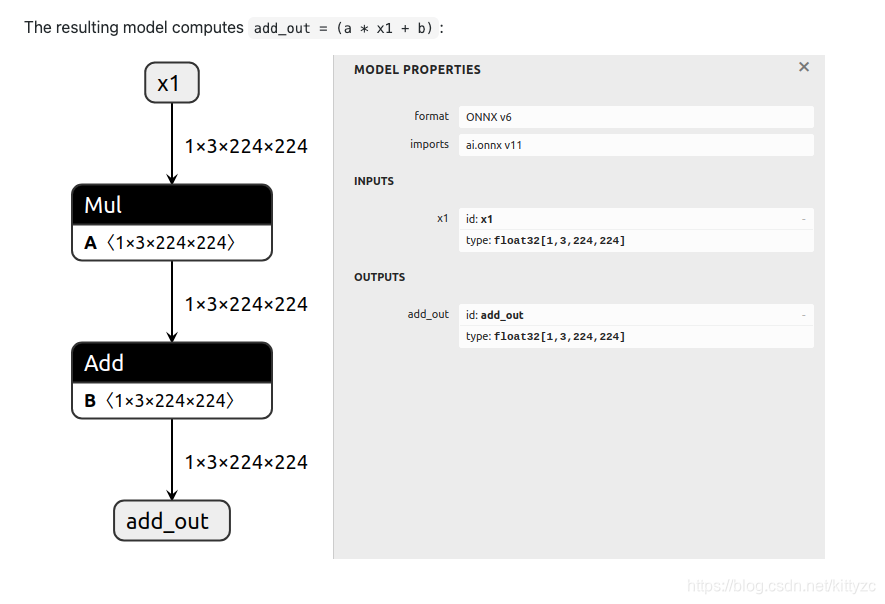The width and height of the screenshot is (885, 604).
Task: Click the format field ONNX v6
Action: coord(636,117)
